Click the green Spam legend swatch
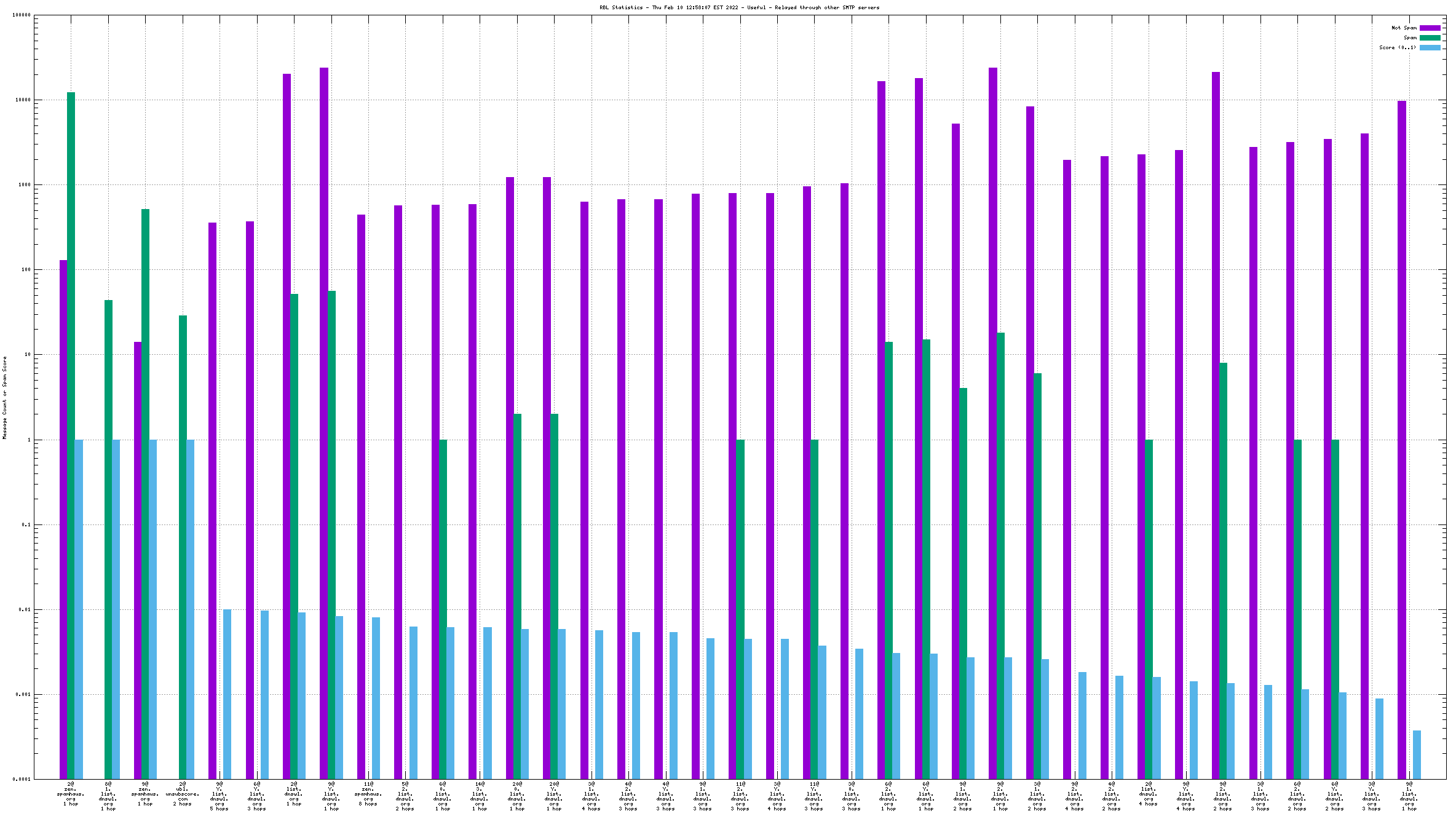Image resolution: width=1456 pixels, height=819 pixels. (x=1430, y=38)
